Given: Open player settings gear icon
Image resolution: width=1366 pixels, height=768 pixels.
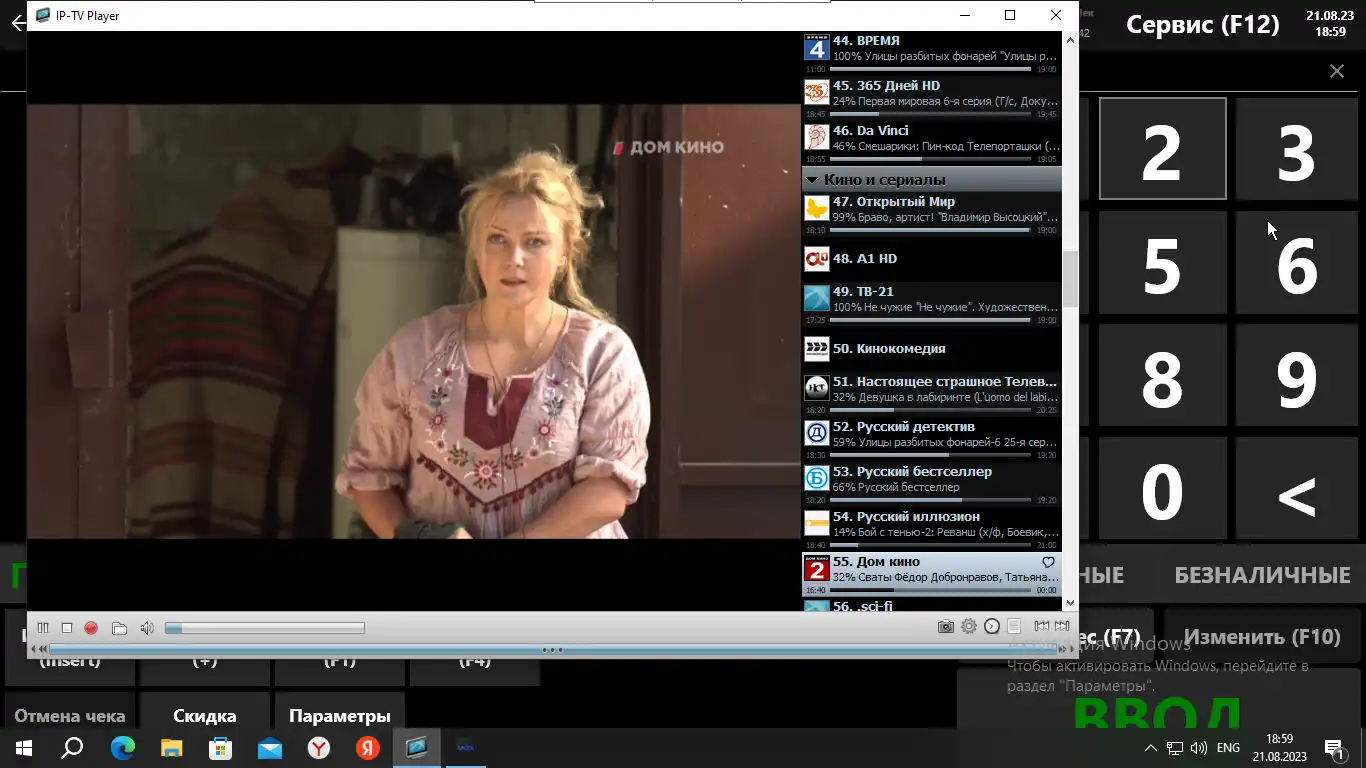Looking at the screenshot, I should 969,627.
